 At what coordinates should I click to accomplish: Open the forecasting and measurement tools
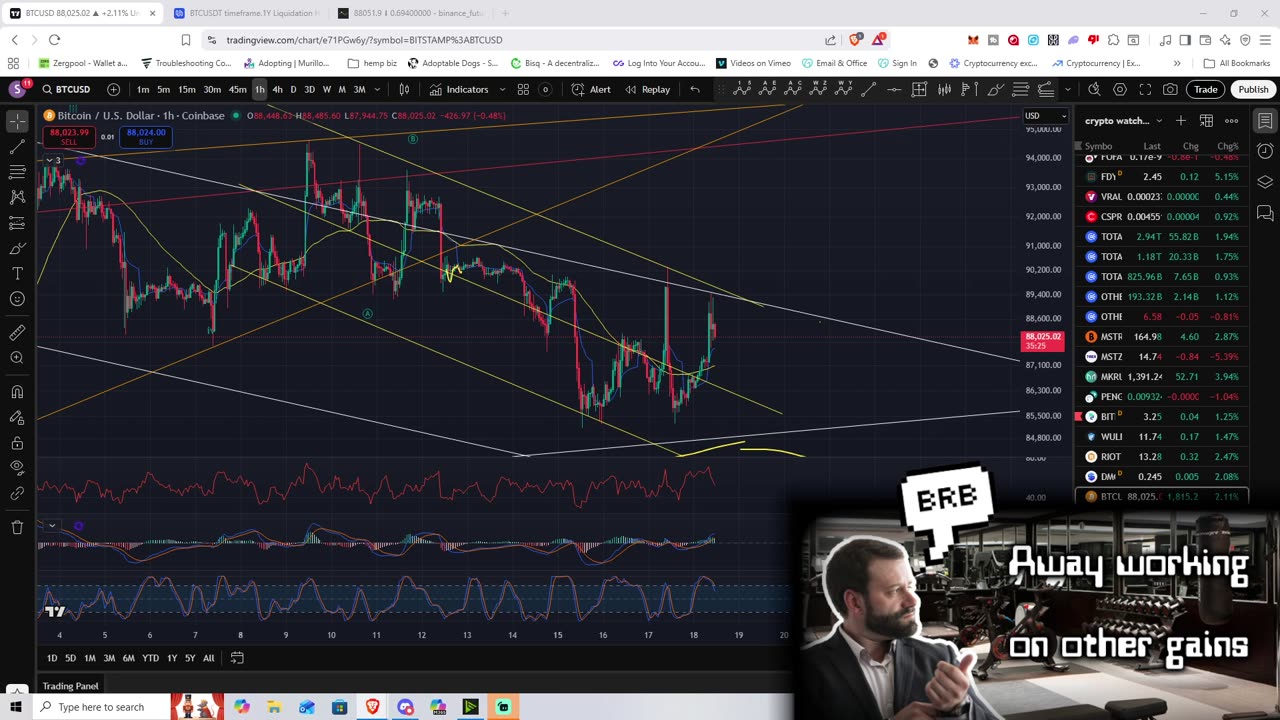coord(17,222)
